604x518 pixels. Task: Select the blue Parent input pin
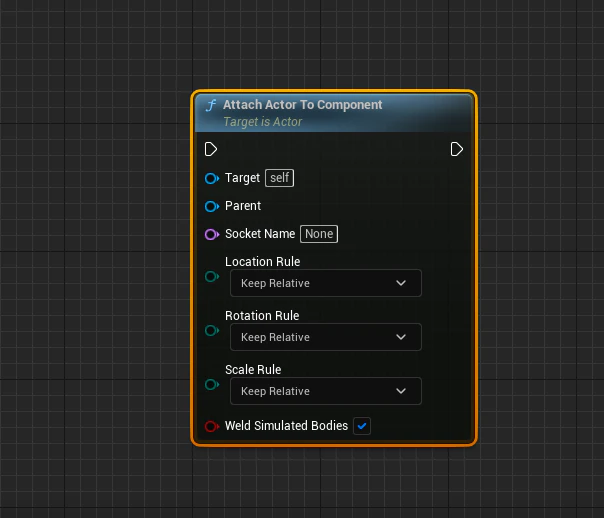pyautogui.click(x=211, y=206)
